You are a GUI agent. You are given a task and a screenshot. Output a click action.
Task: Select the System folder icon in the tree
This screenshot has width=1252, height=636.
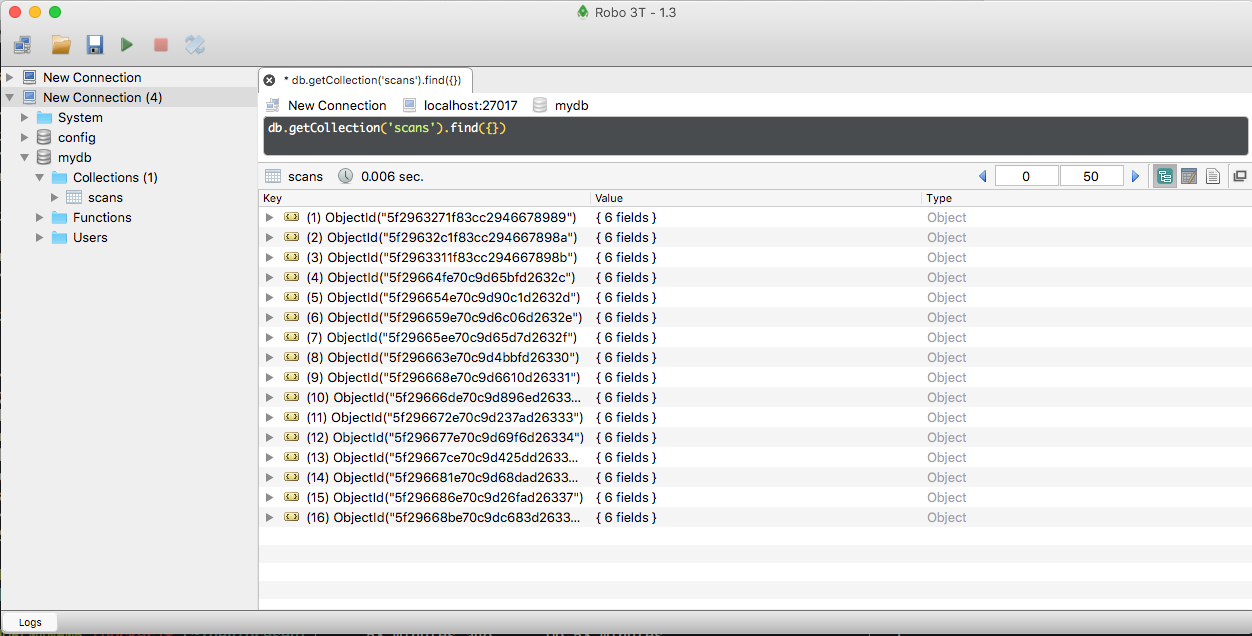[x=44, y=117]
